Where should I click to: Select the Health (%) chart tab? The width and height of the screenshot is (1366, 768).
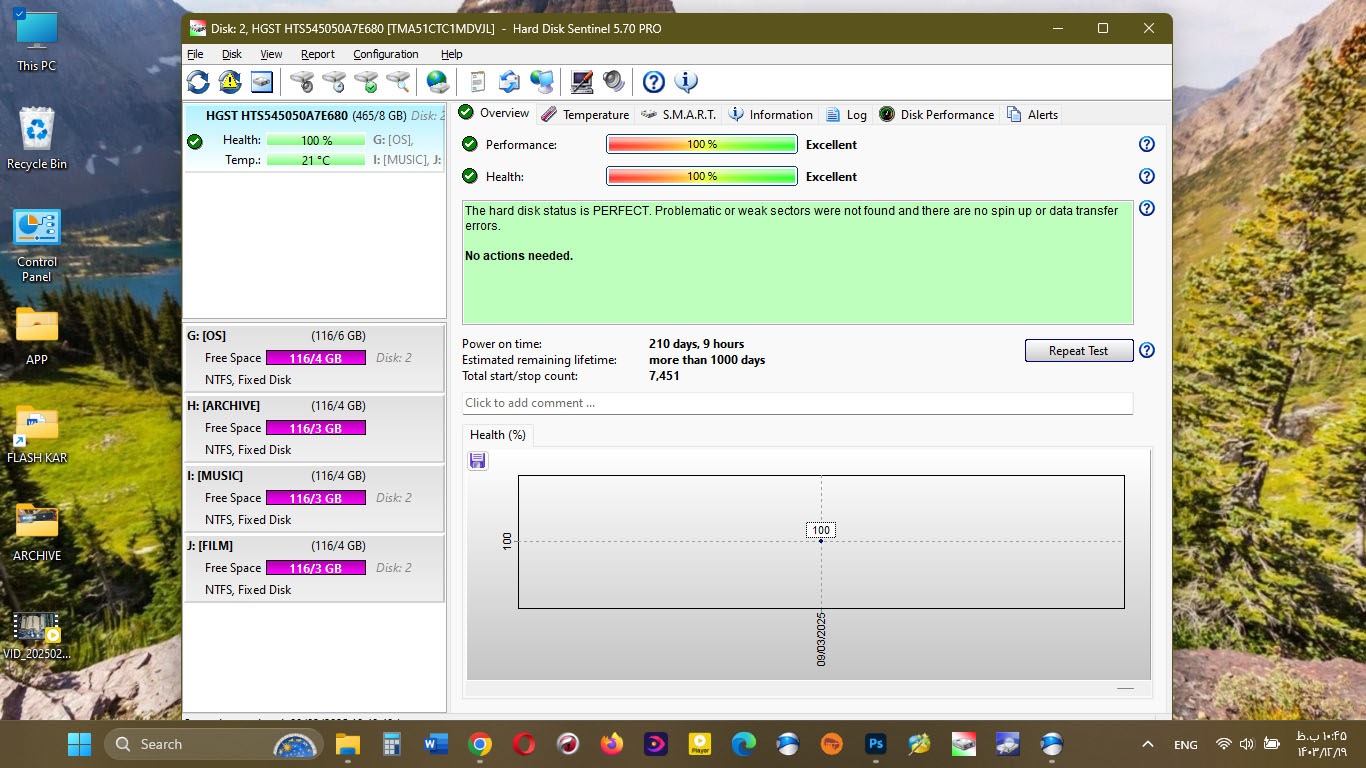(498, 435)
